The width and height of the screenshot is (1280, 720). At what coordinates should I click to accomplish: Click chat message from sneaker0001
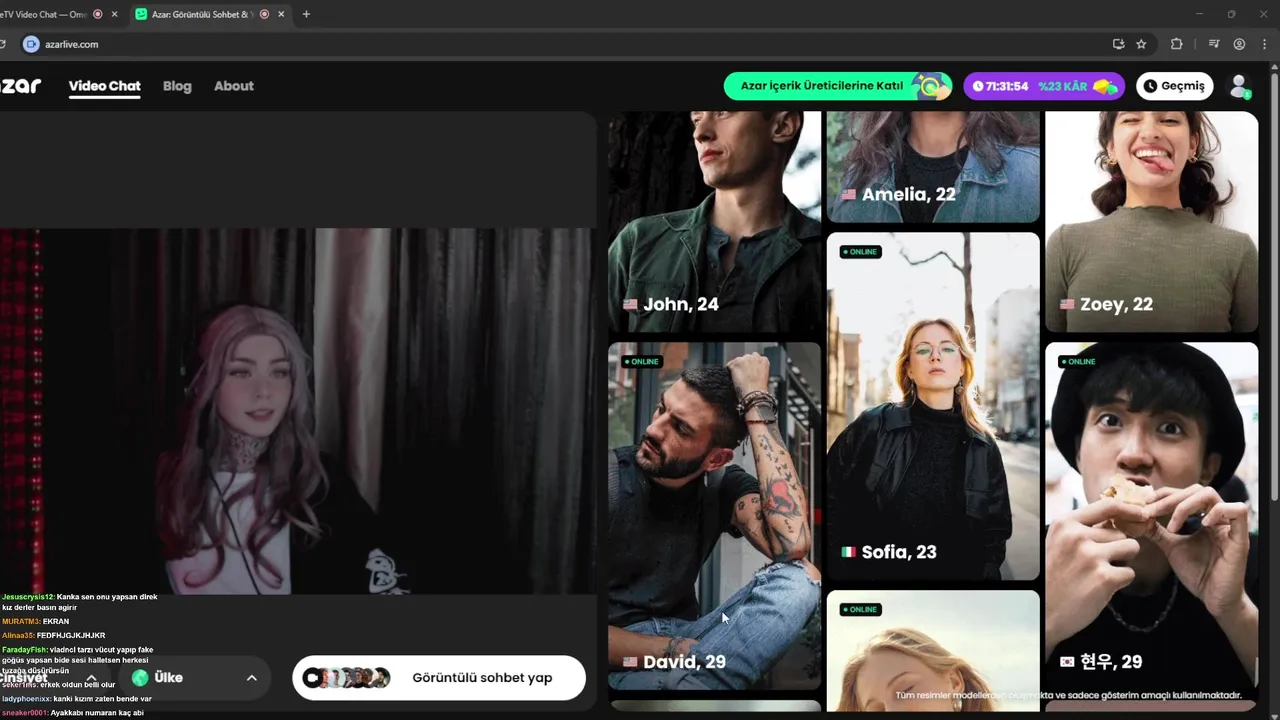pyautogui.click(x=73, y=713)
